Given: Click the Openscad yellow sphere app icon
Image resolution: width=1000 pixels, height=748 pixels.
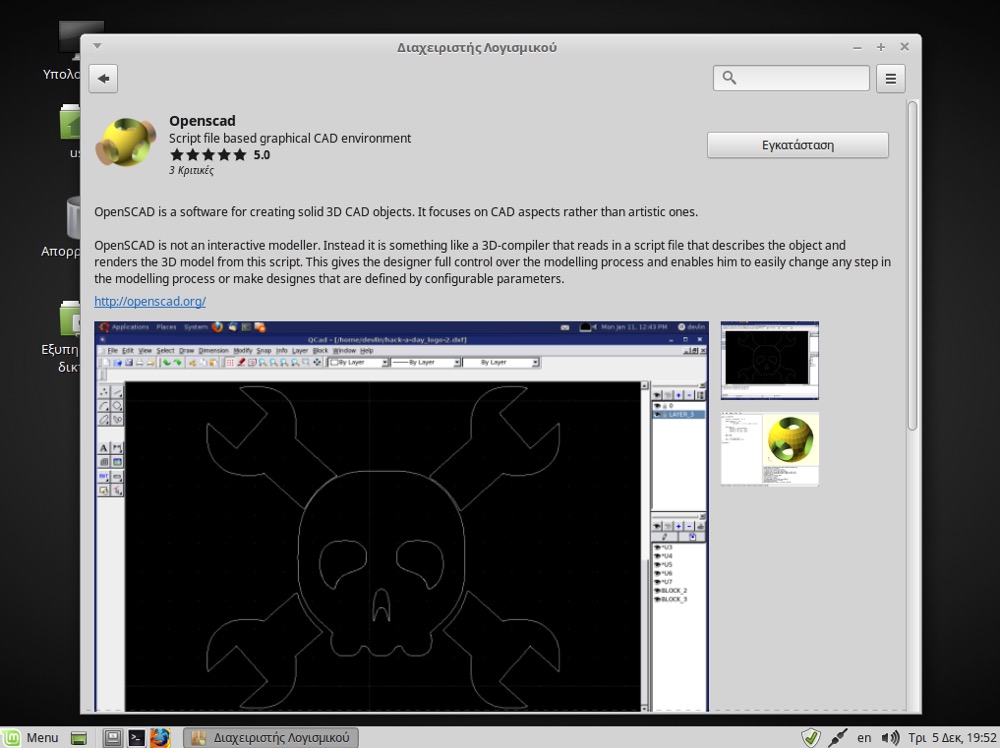Looking at the screenshot, I should [x=126, y=142].
